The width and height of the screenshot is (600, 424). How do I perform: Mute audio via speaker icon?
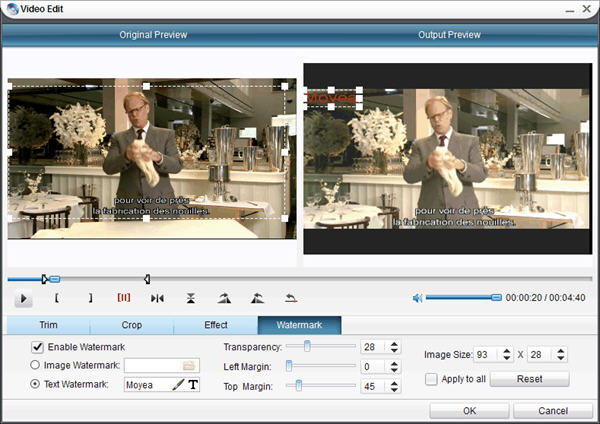pyautogui.click(x=417, y=298)
